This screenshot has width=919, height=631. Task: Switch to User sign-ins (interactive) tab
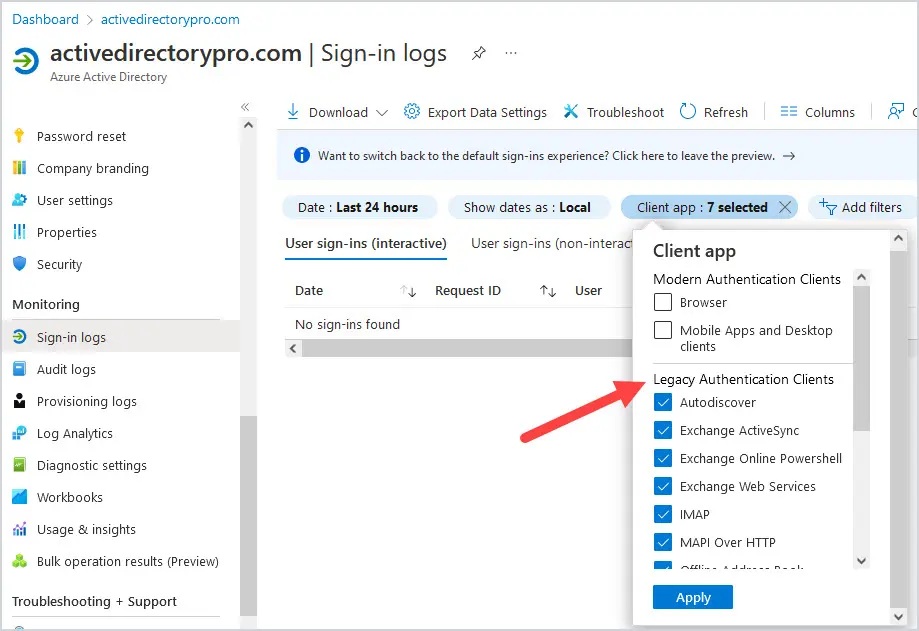pyautogui.click(x=366, y=244)
